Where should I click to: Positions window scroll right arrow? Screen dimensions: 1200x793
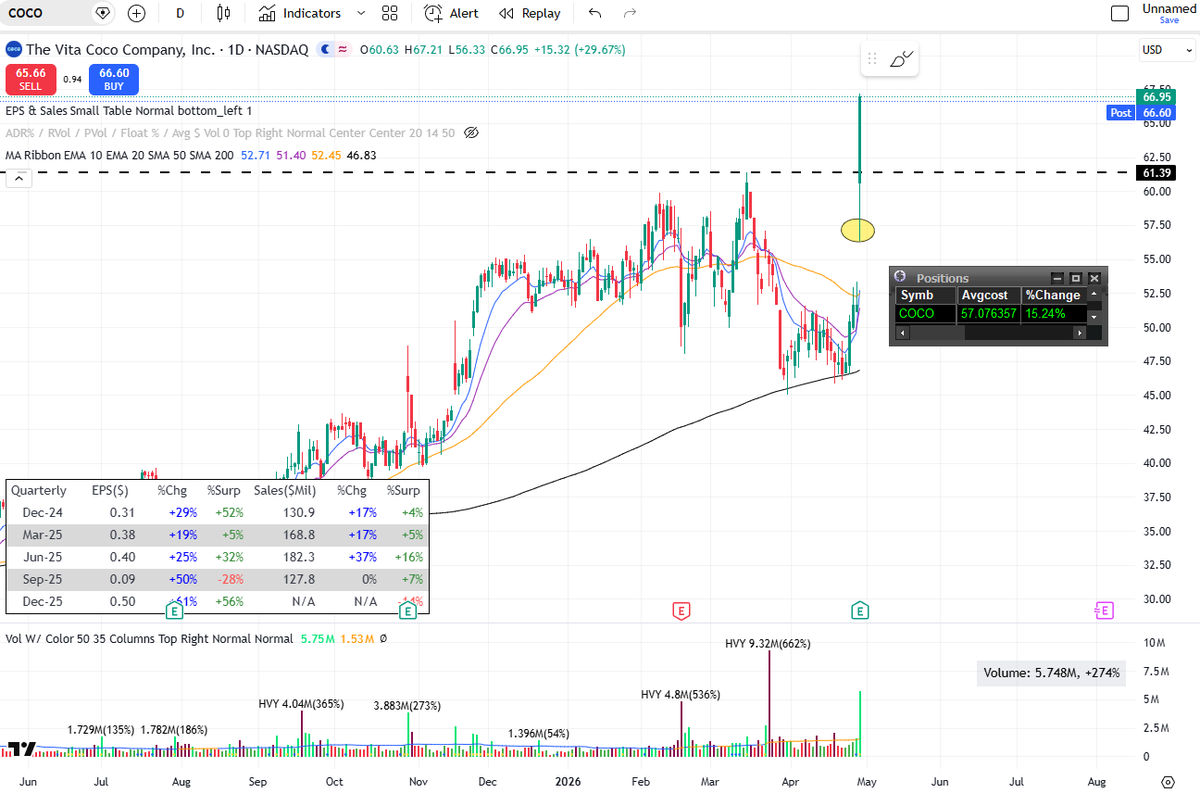1078,333
